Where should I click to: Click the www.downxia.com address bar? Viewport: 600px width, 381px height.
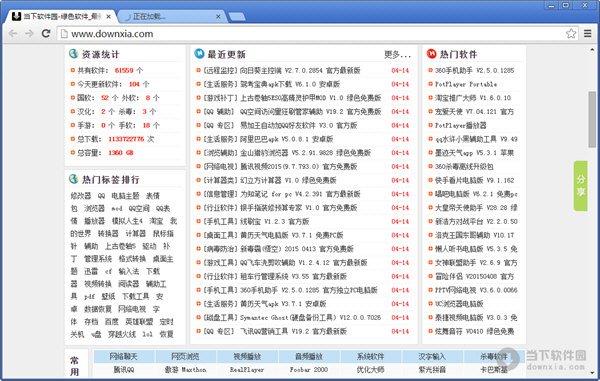point(312,34)
